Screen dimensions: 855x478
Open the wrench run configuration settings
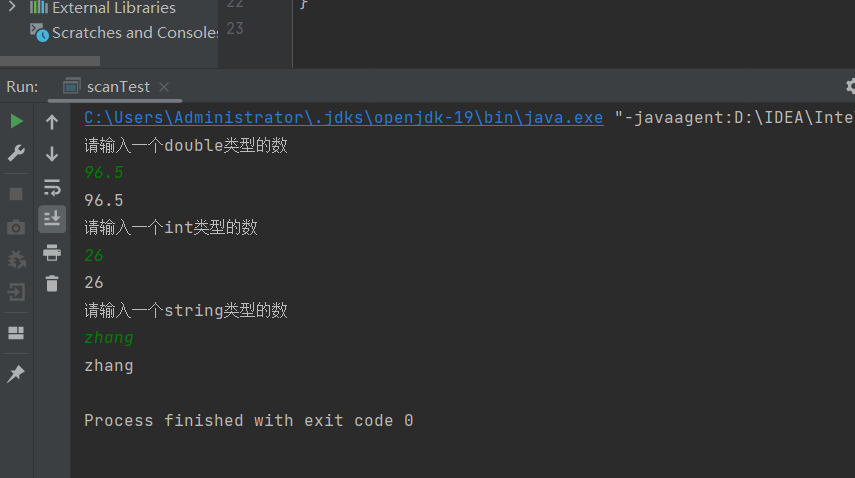coord(16,153)
